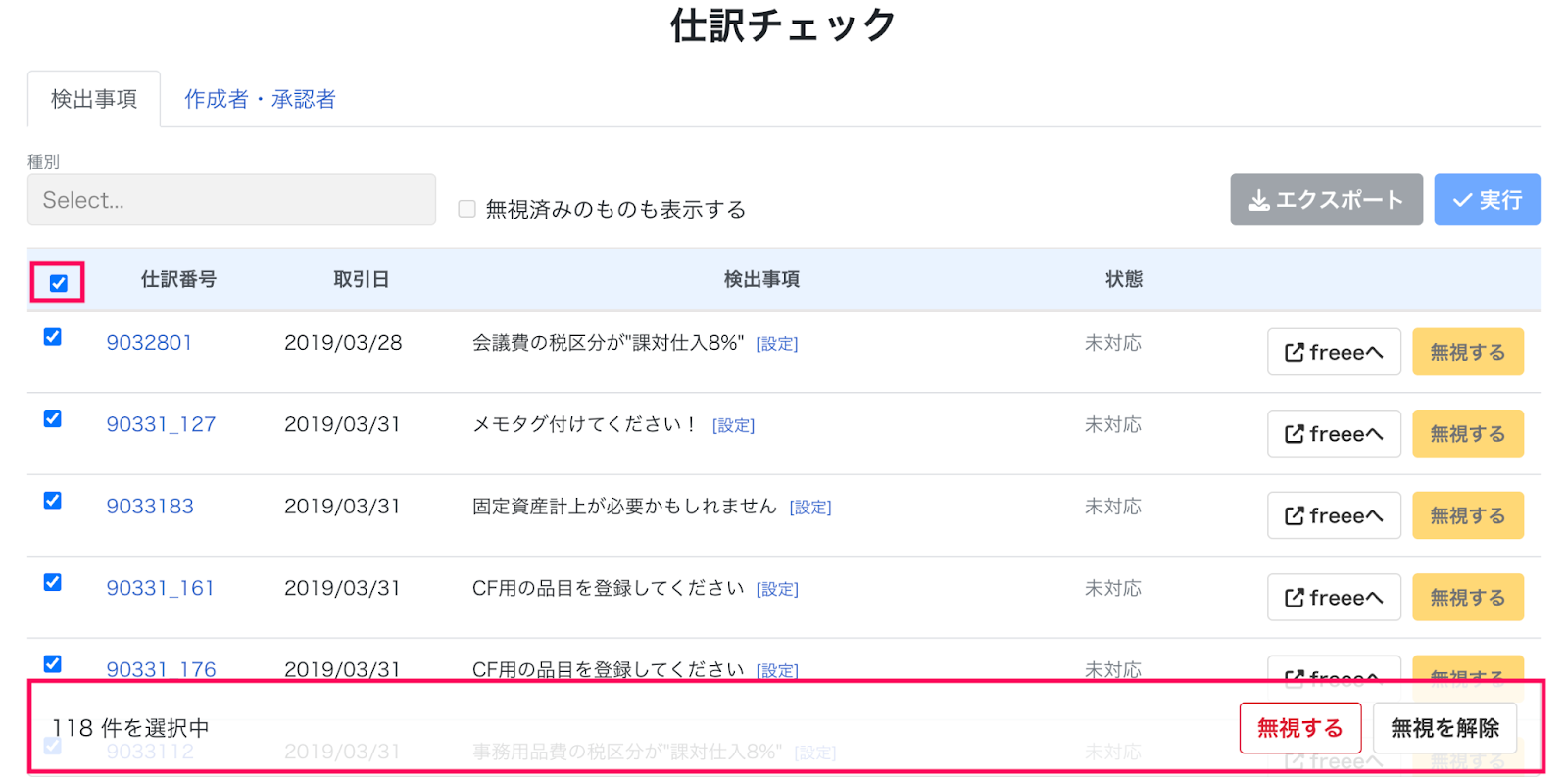Click freeeへ button for row 9032801

coord(1334,352)
